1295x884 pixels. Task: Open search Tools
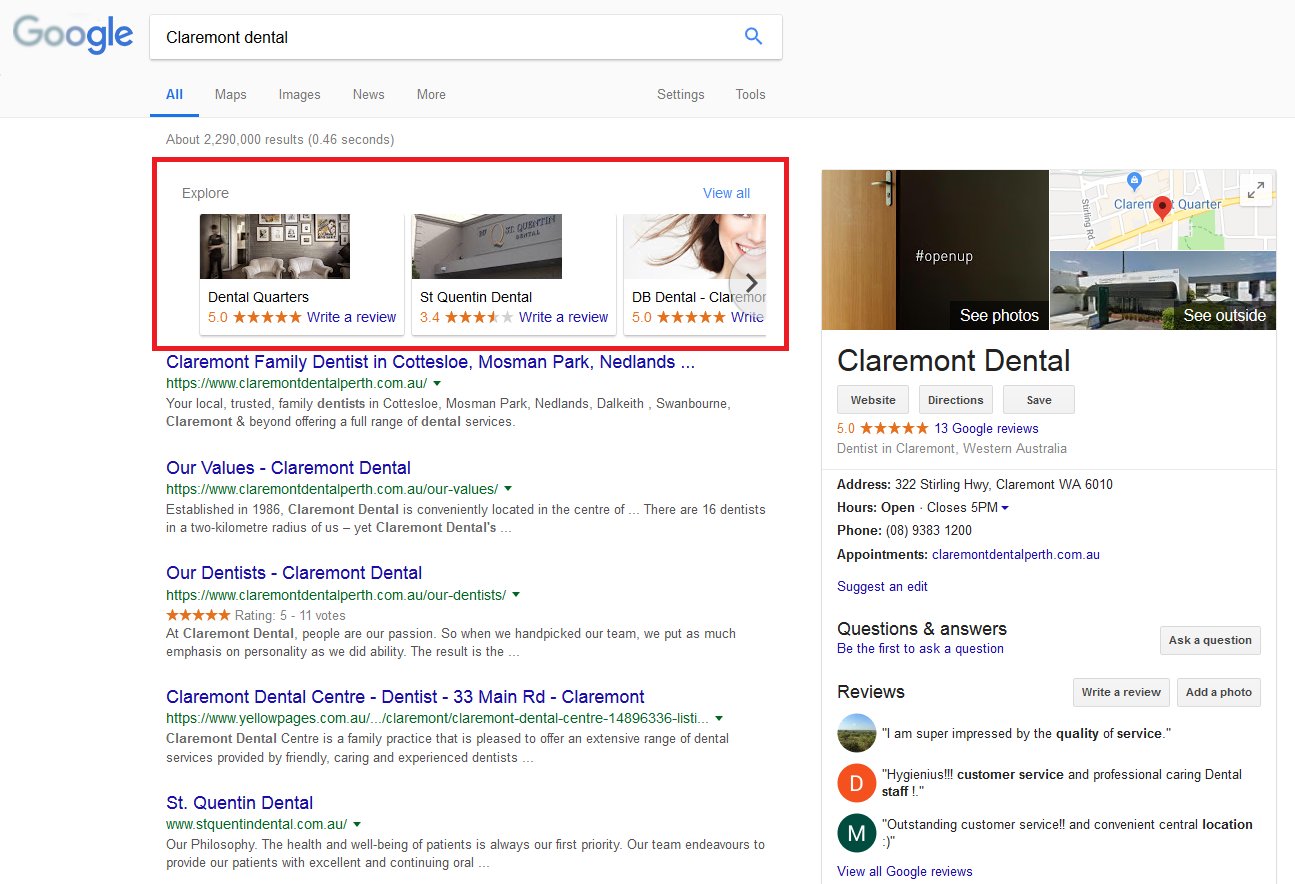750,94
